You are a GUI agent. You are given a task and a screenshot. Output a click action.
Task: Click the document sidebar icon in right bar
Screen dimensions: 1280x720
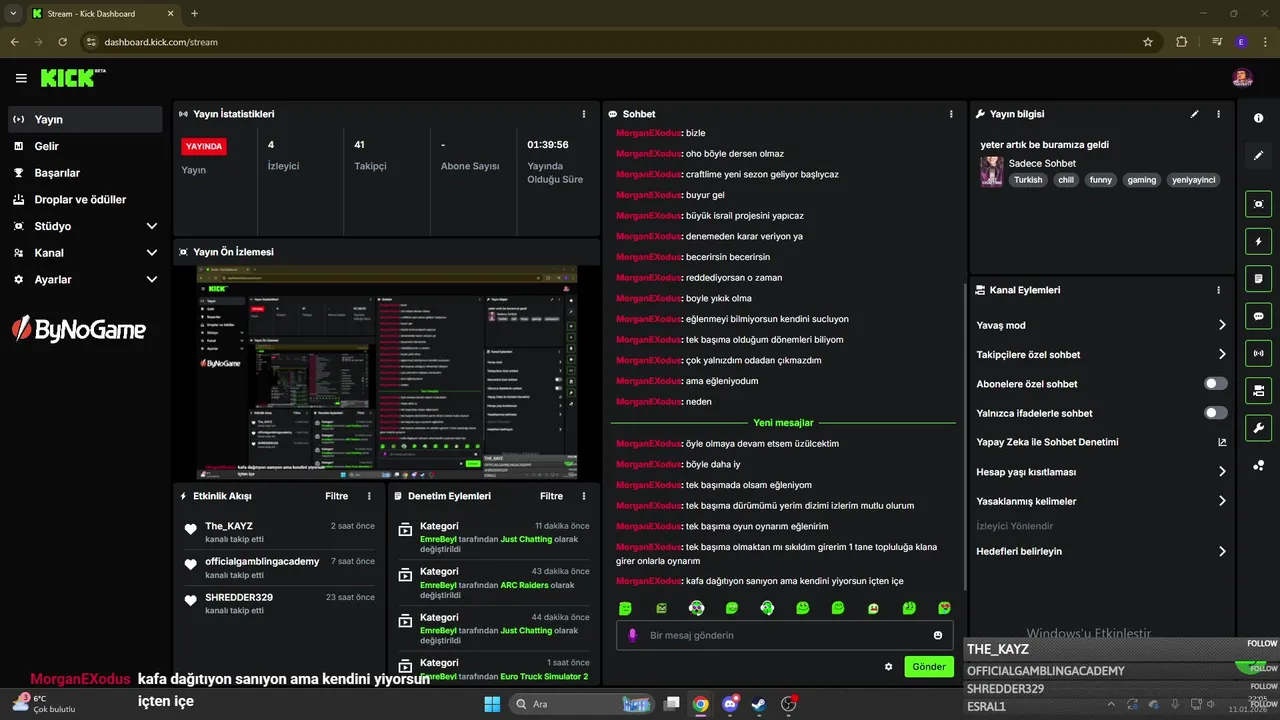(1258, 278)
